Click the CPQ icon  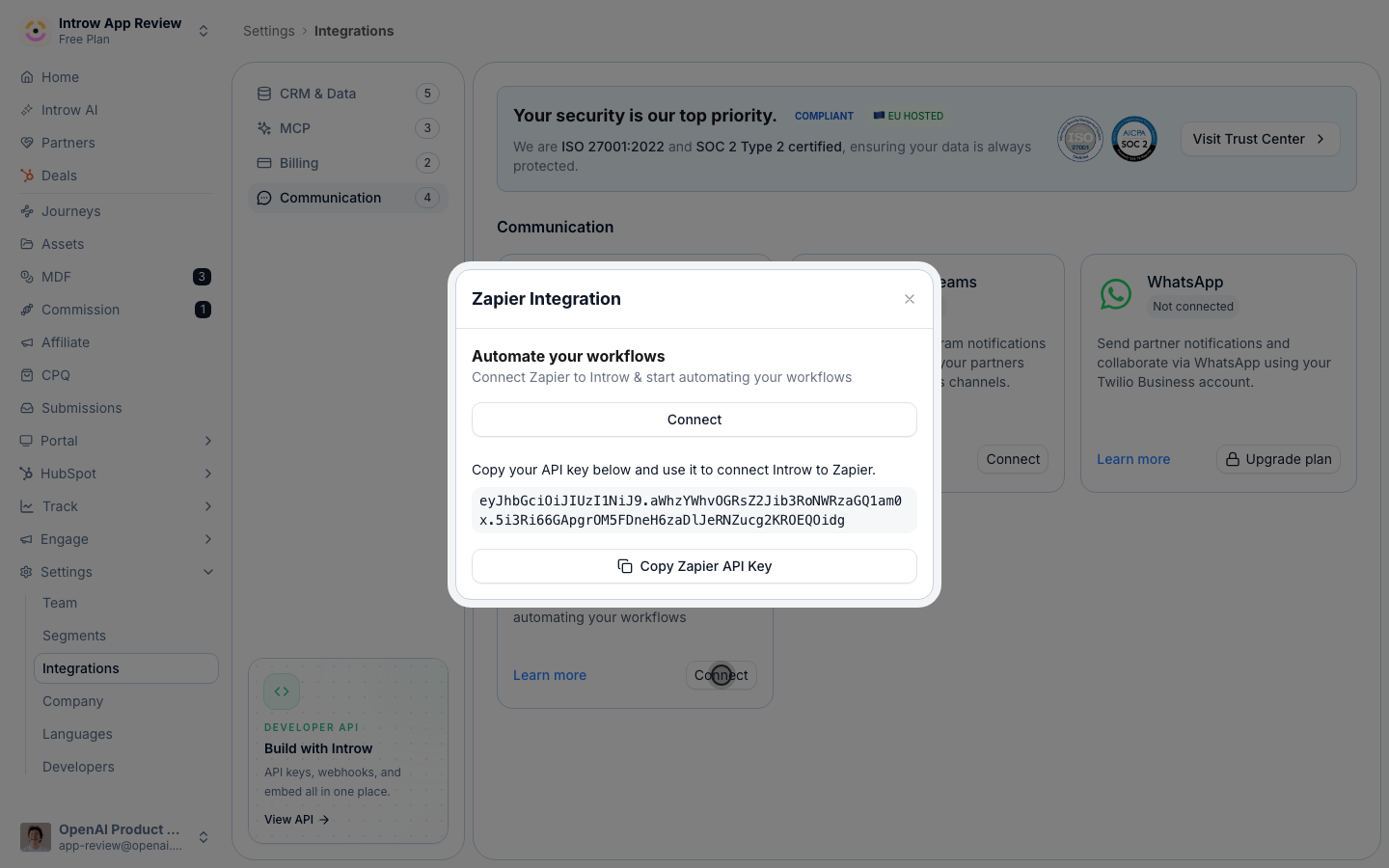click(x=27, y=375)
